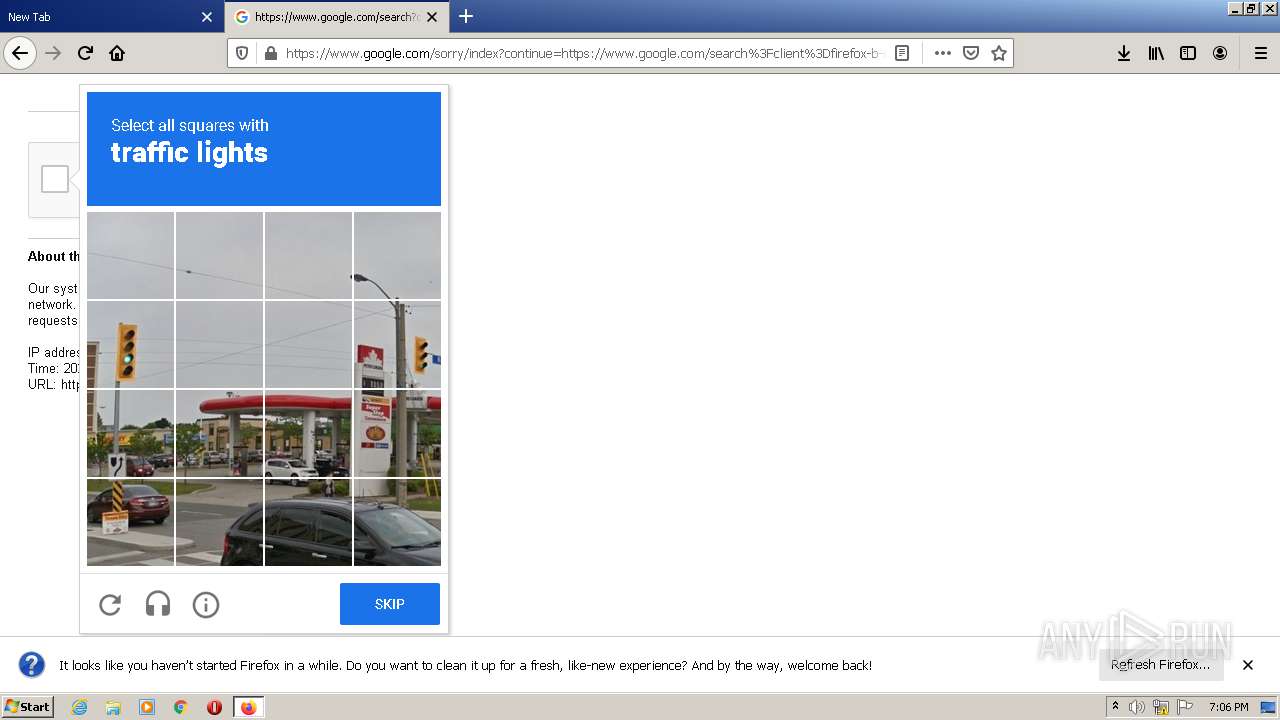
Task: Select bottom-right tile with car windshield
Action: 397,522
